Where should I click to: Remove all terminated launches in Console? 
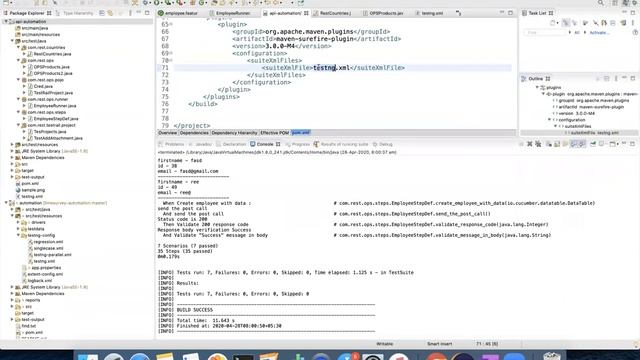point(538,144)
